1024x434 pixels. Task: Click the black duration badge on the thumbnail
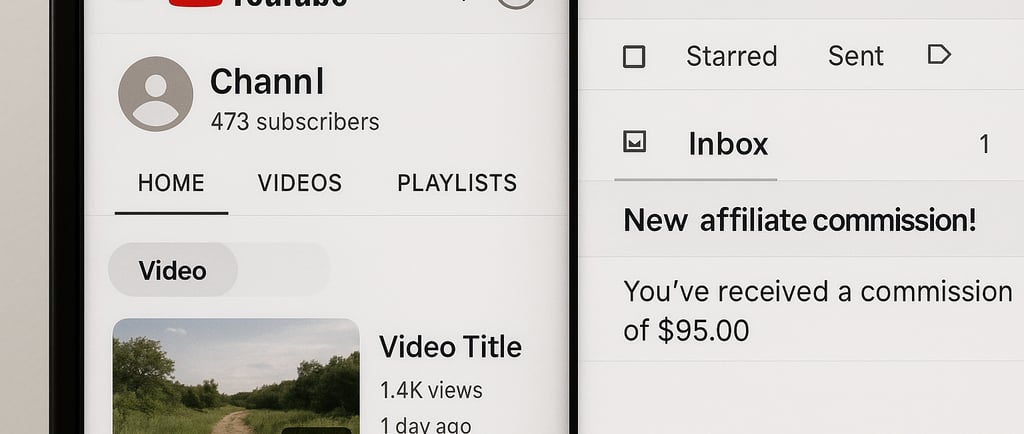[x=316, y=430]
